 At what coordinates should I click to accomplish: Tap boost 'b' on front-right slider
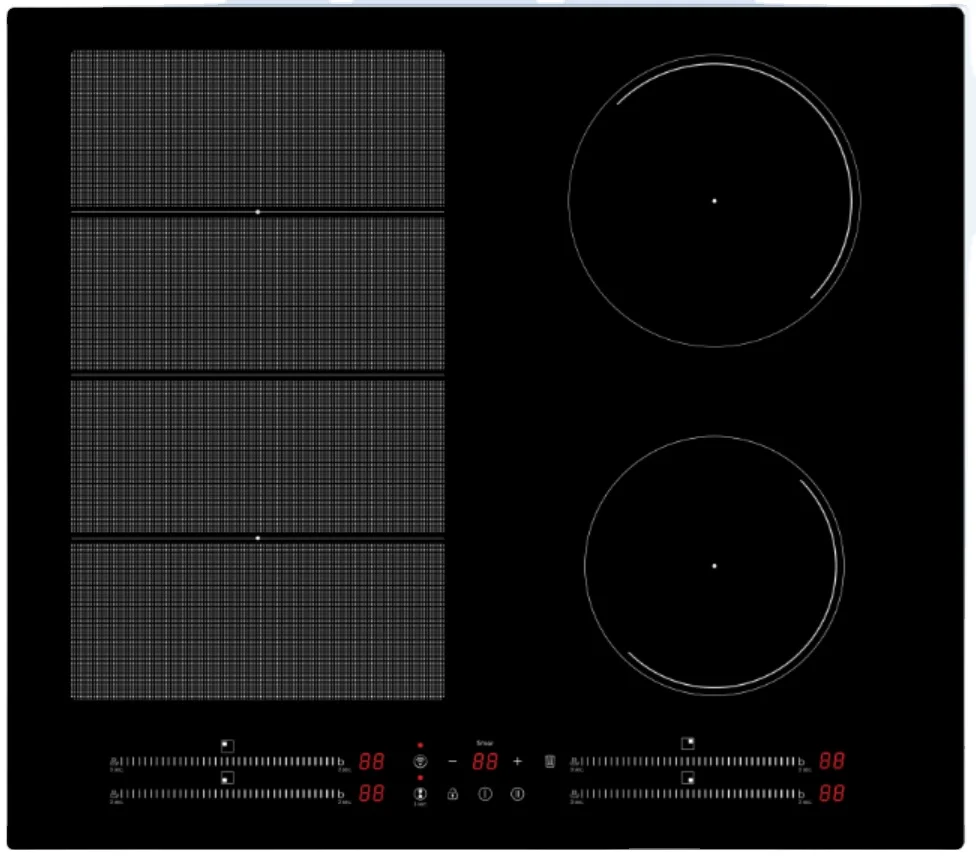(802, 794)
